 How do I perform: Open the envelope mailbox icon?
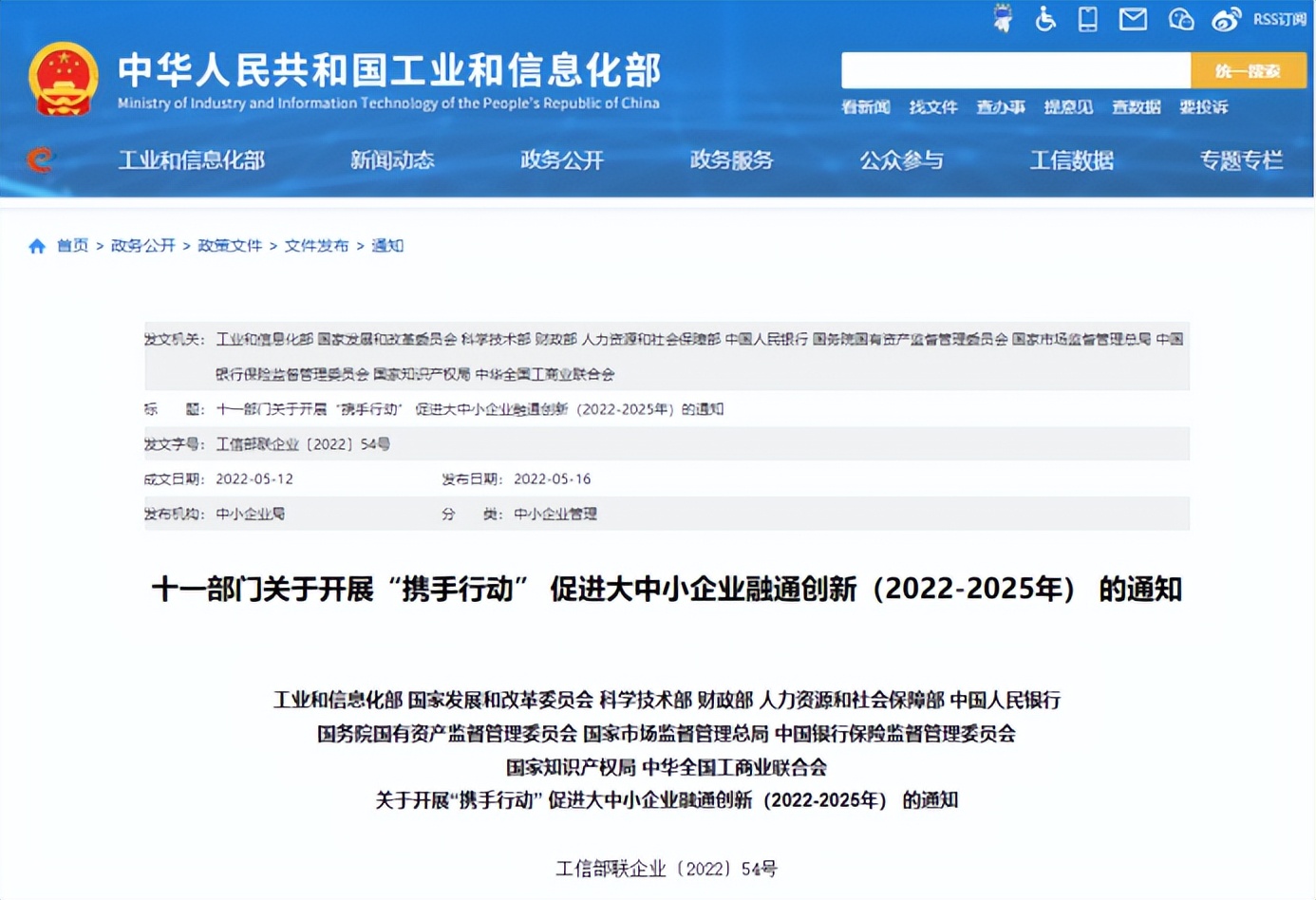click(1133, 18)
